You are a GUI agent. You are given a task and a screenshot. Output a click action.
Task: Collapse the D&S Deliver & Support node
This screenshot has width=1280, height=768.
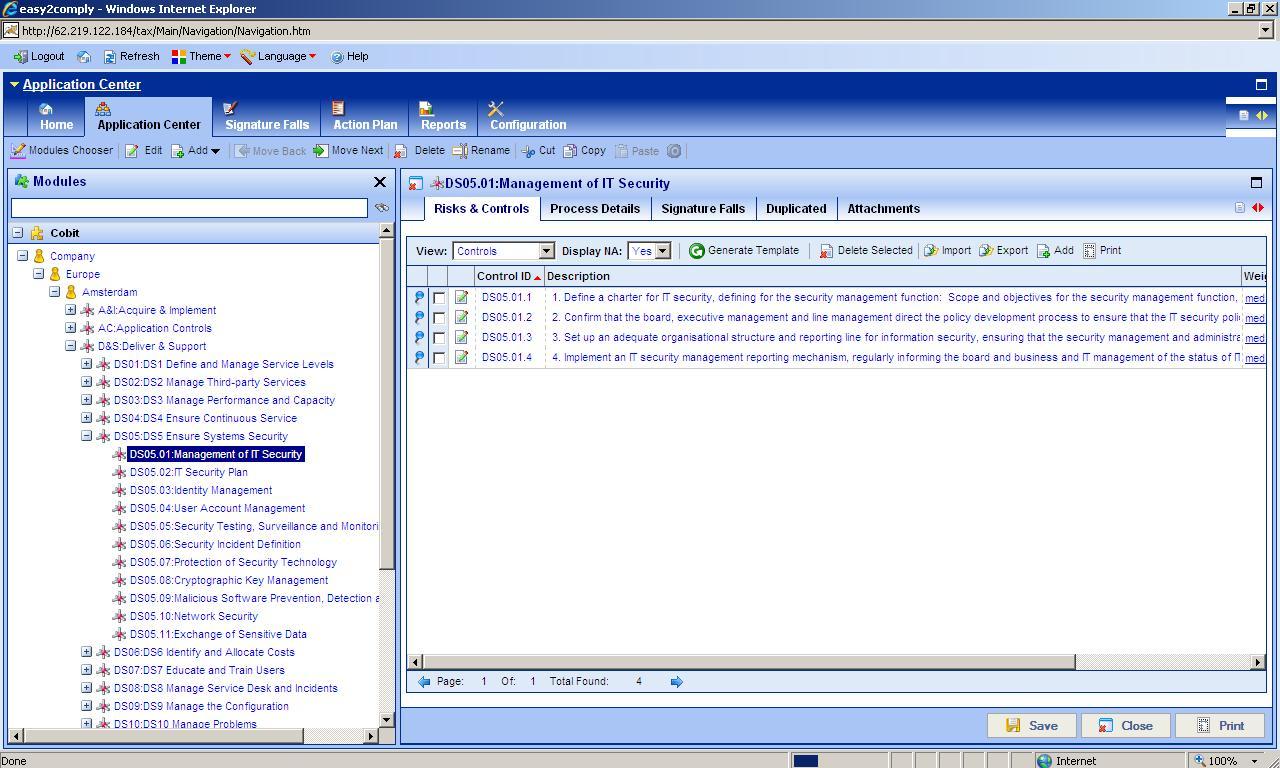[71, 346]
